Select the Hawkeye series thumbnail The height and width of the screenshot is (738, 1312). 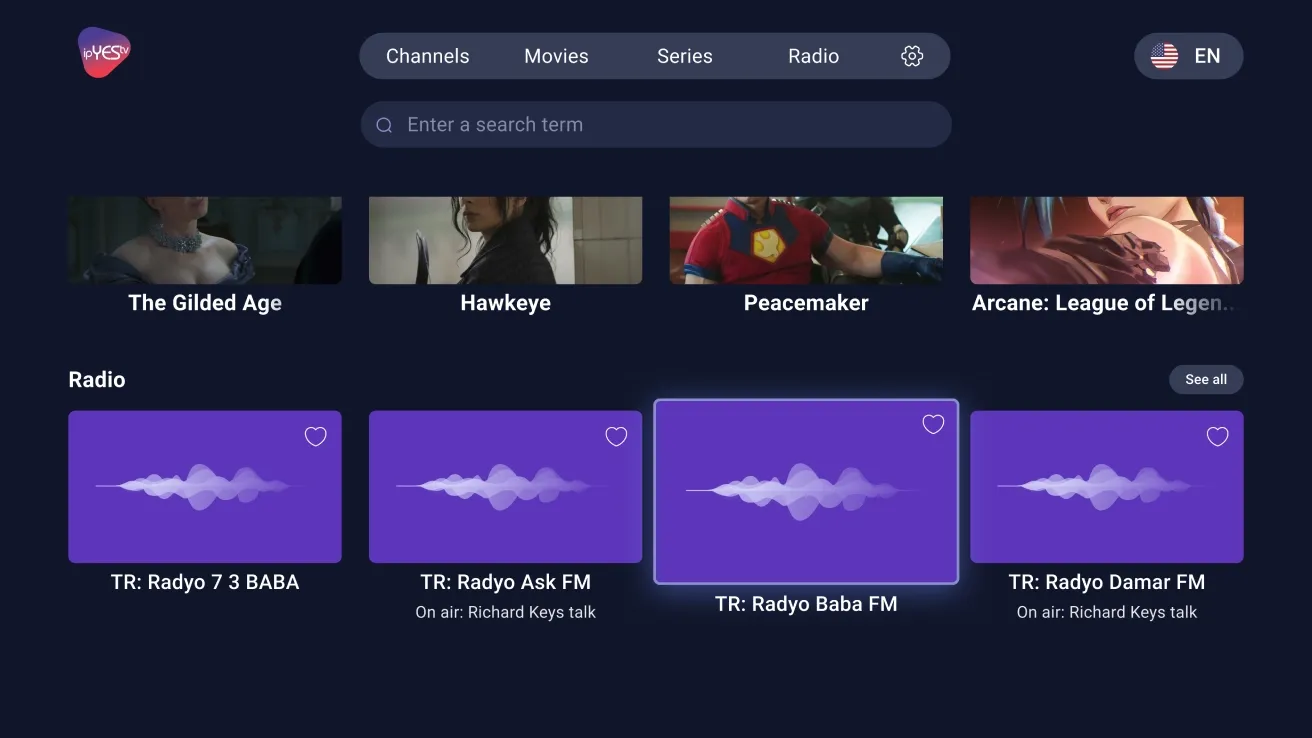(506, 240)
